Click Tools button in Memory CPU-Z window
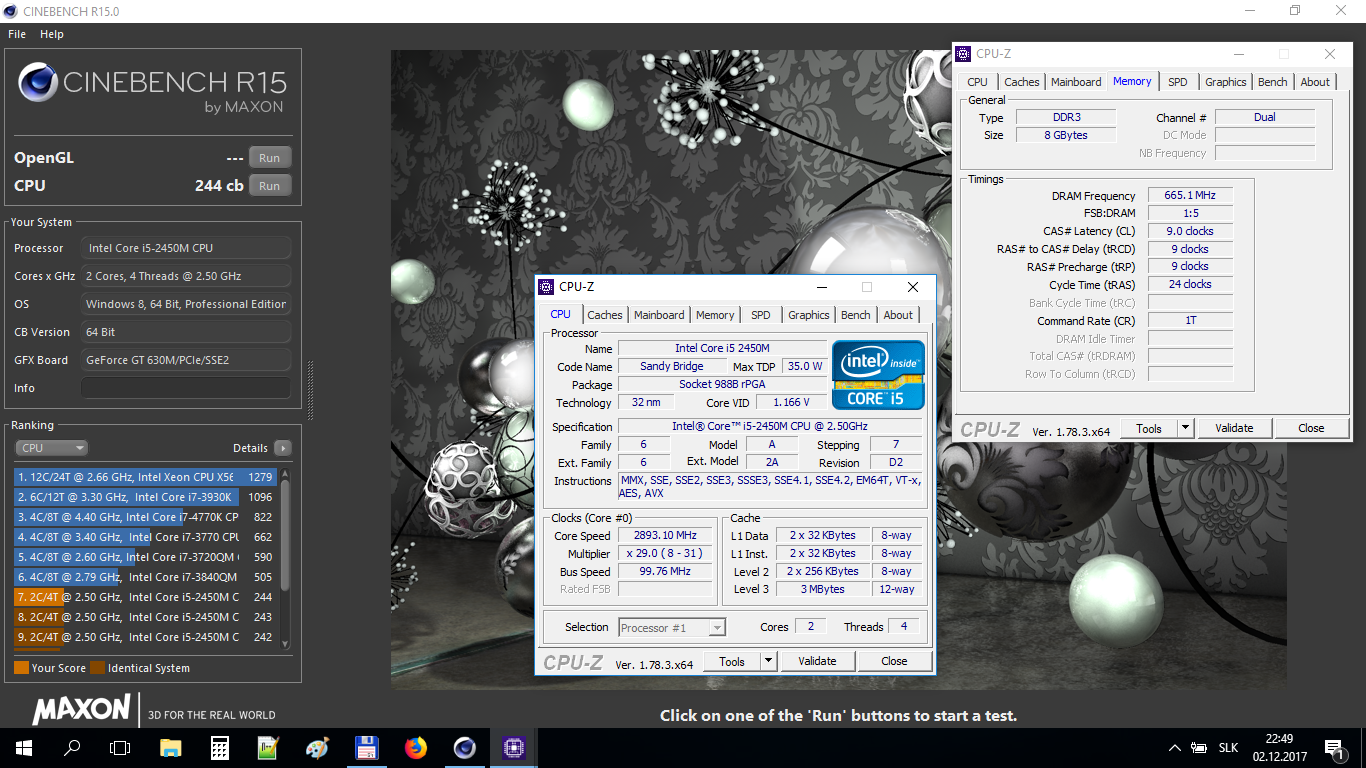 (1149, 428)
